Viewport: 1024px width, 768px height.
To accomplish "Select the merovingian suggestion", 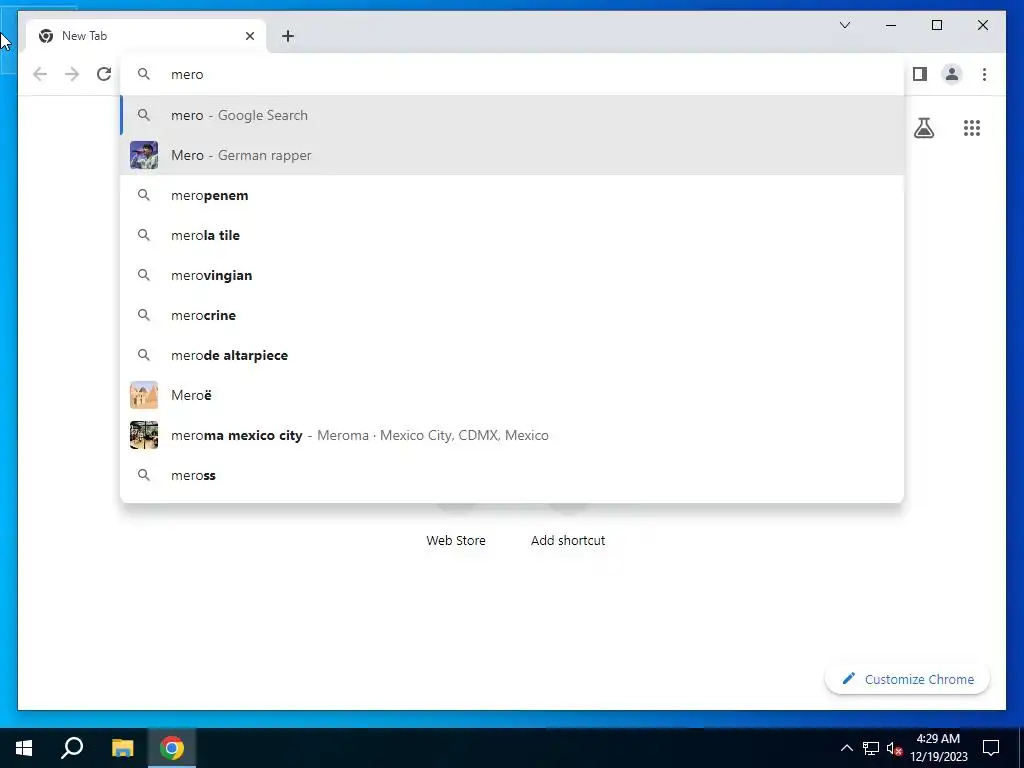I will 512,275.
